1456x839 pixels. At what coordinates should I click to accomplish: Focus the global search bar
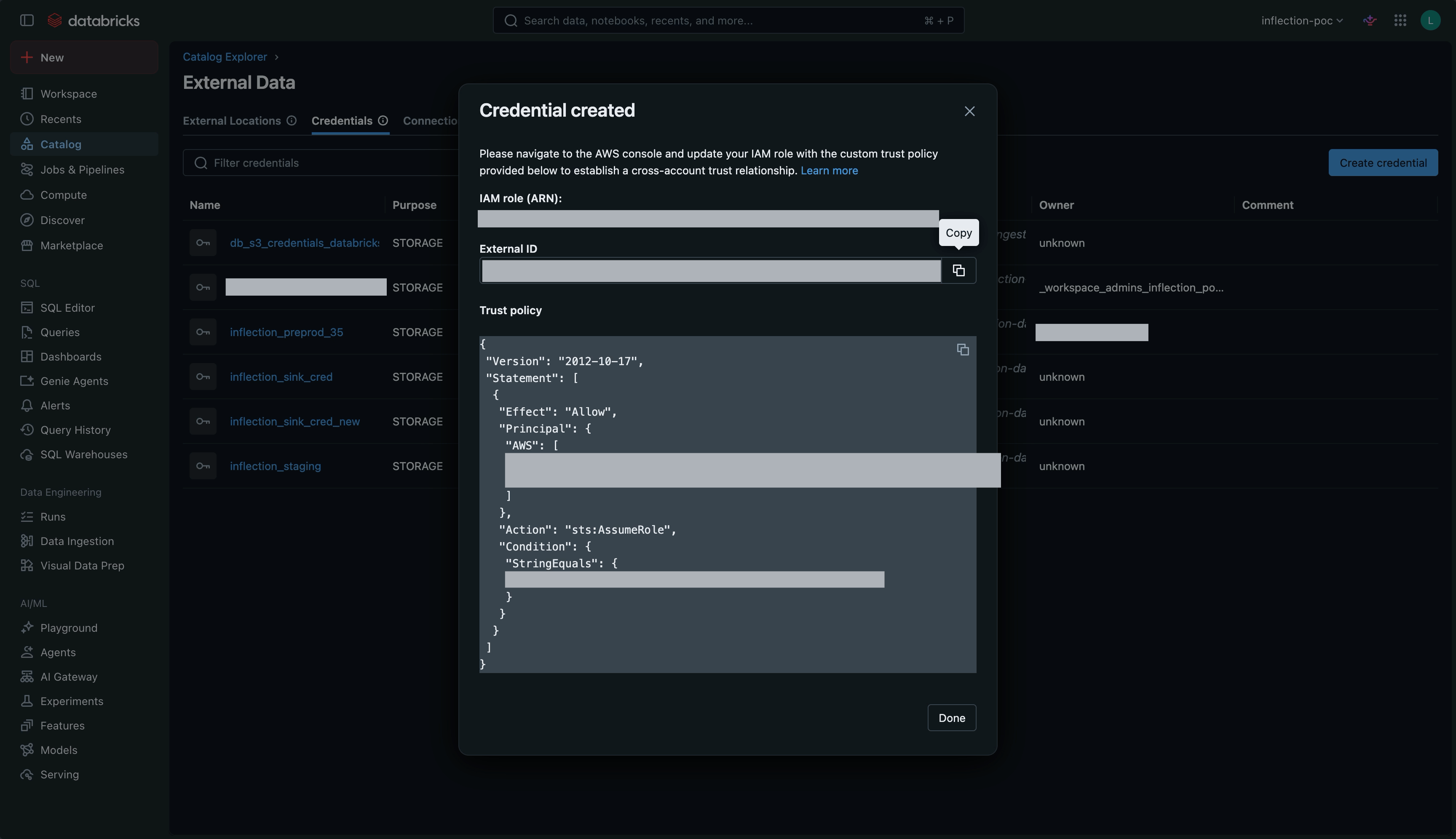[x=728, y=21]
